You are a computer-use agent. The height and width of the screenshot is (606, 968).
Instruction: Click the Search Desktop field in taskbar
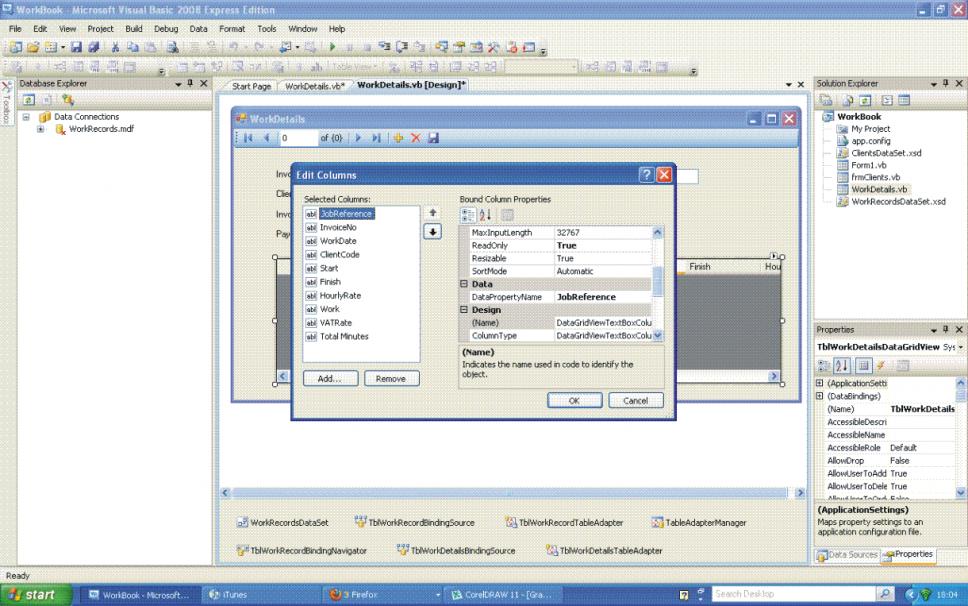coord(793,594)
